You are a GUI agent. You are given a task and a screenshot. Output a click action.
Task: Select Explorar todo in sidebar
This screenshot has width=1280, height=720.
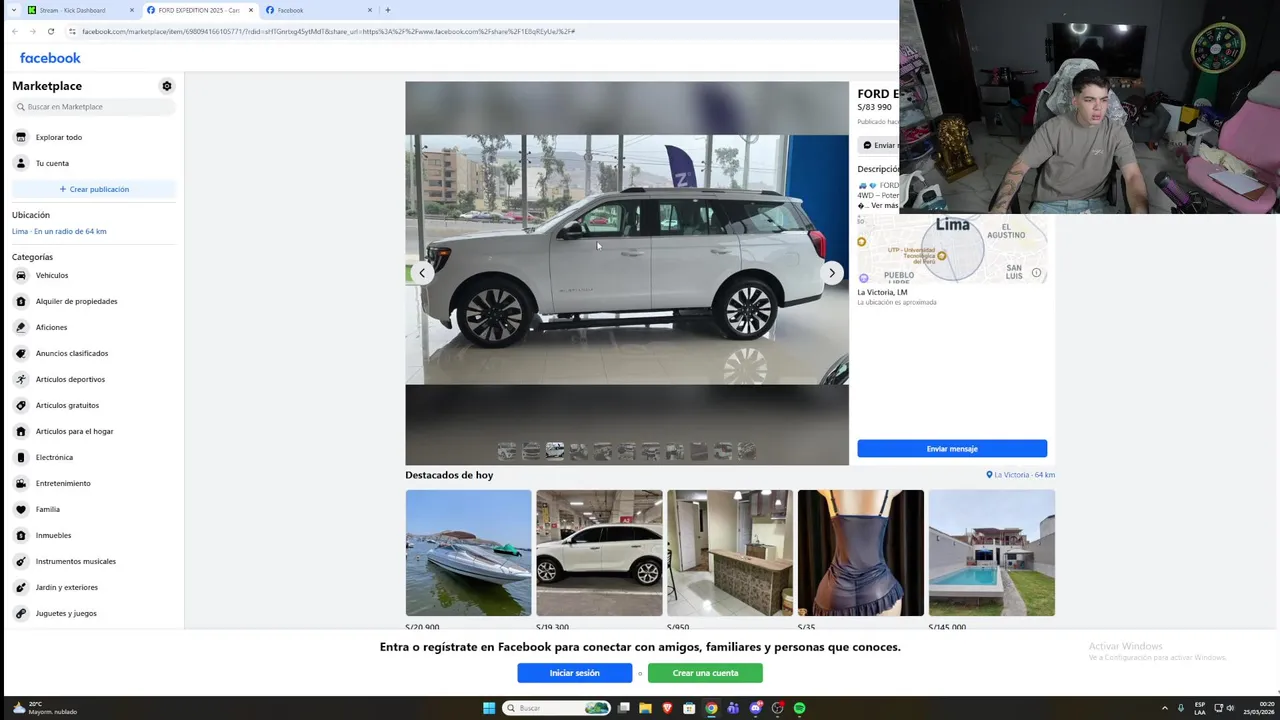pyautogui.click(x=94, y=137)
